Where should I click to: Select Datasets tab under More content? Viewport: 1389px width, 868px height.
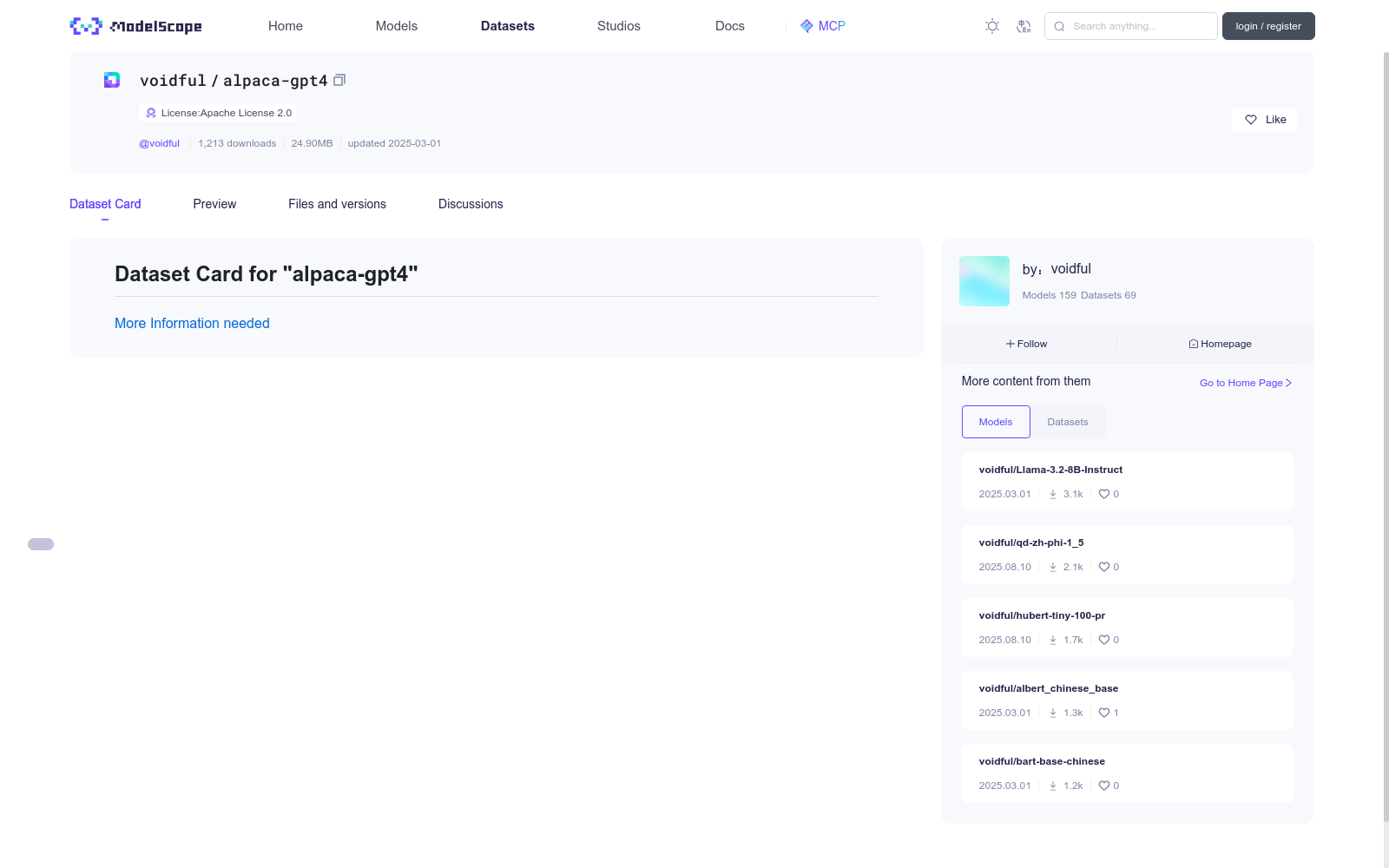(1068, 422)
